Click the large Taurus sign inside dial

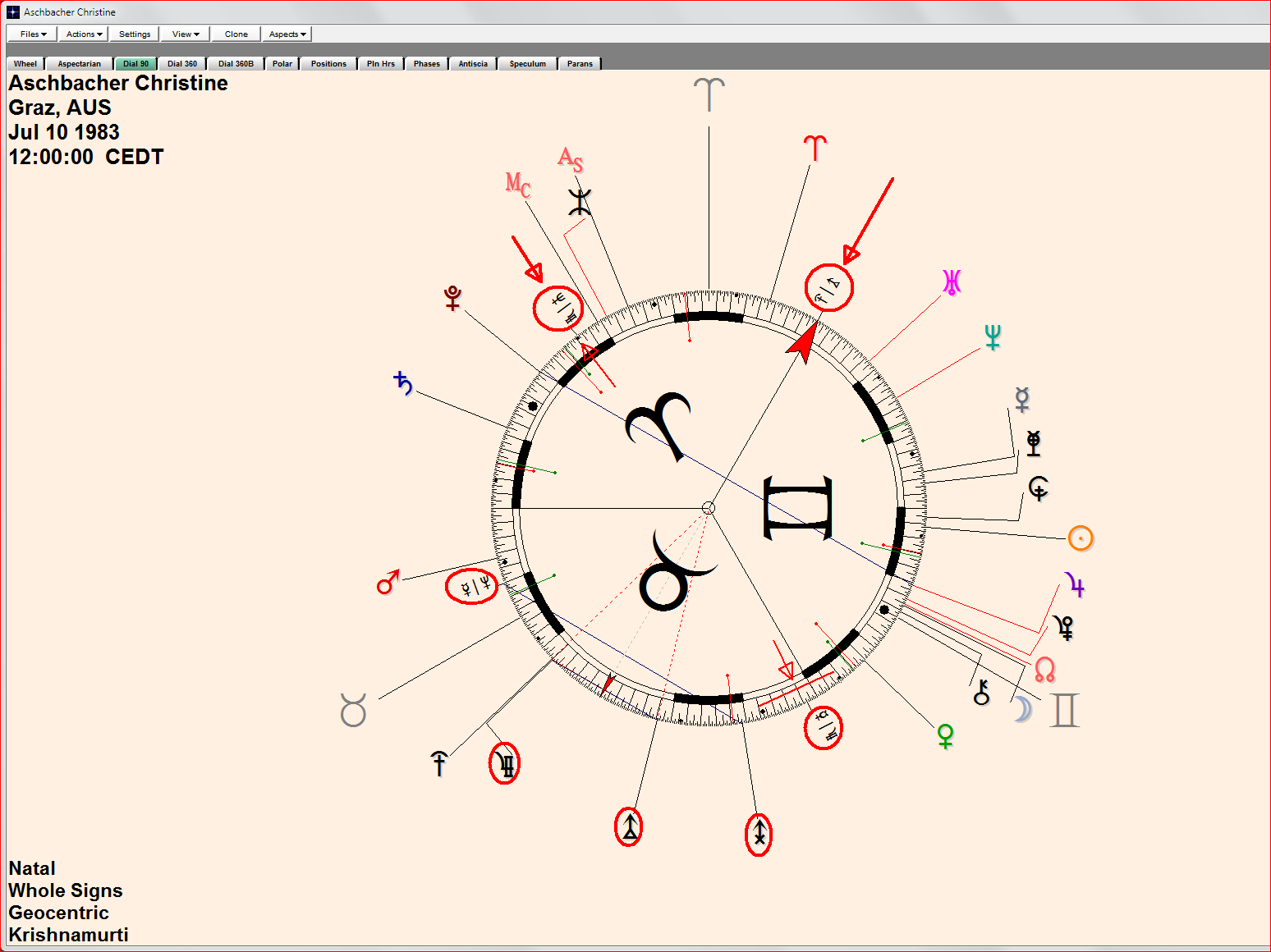pos(677,573)
